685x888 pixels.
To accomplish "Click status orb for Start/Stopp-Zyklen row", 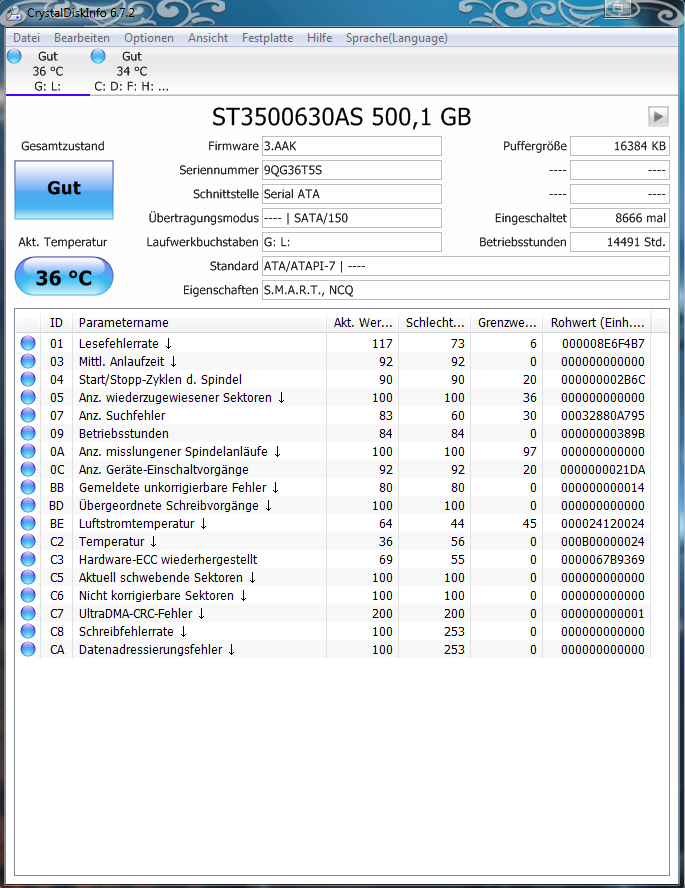I will point(28,379).
